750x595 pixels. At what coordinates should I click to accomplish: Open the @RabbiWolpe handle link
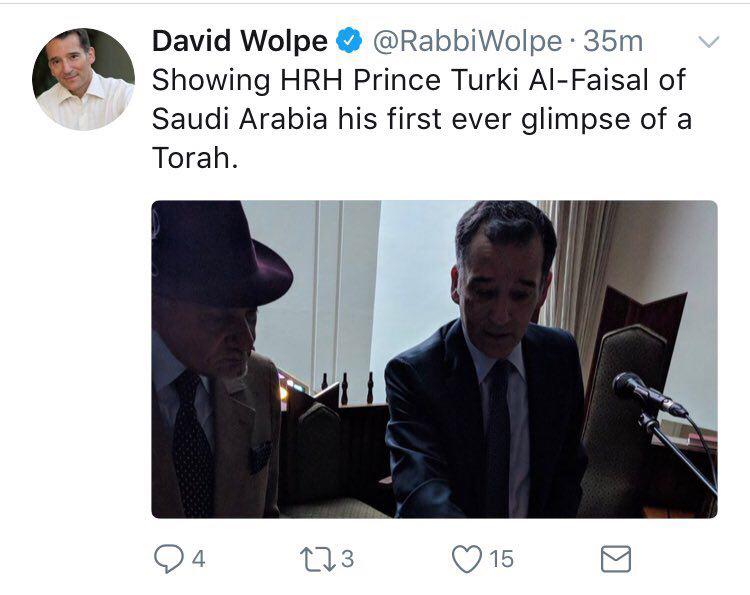pyautogui.click(x=467, y=42)
